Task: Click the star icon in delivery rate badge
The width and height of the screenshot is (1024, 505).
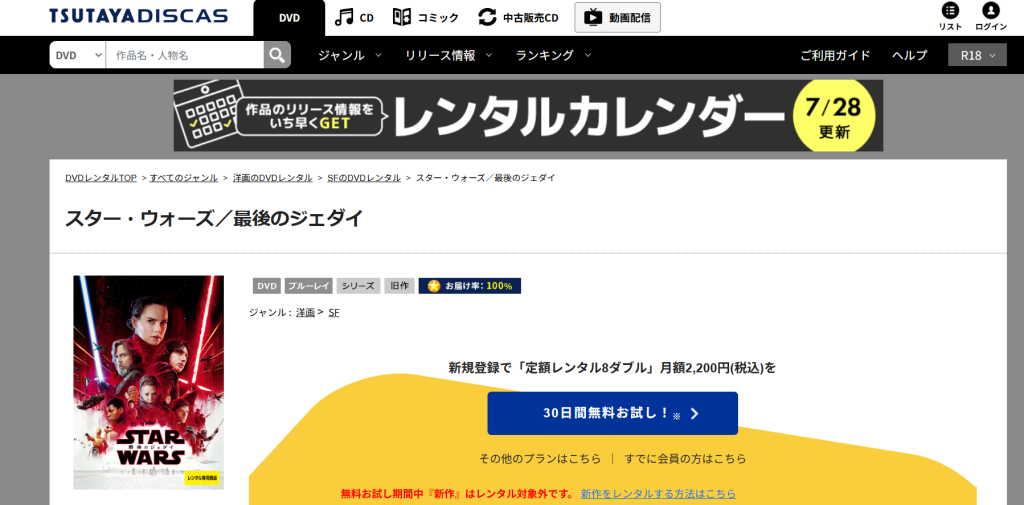Action: (434, 286)
